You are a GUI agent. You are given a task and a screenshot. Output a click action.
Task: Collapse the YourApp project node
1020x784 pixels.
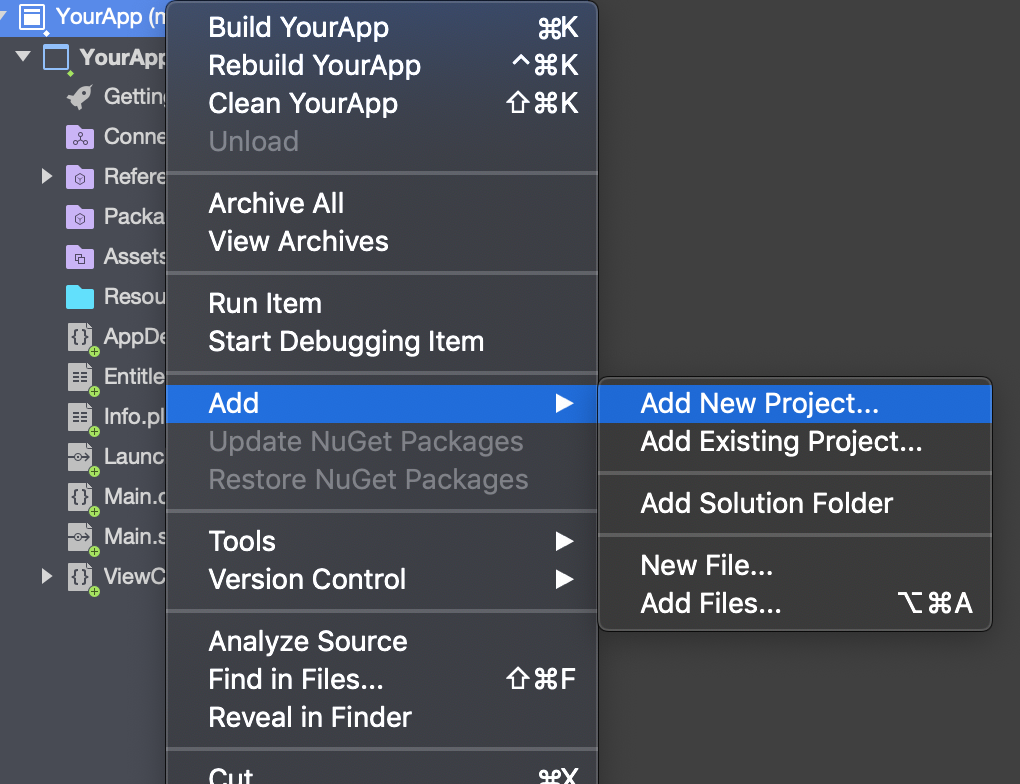click(23, 56)
